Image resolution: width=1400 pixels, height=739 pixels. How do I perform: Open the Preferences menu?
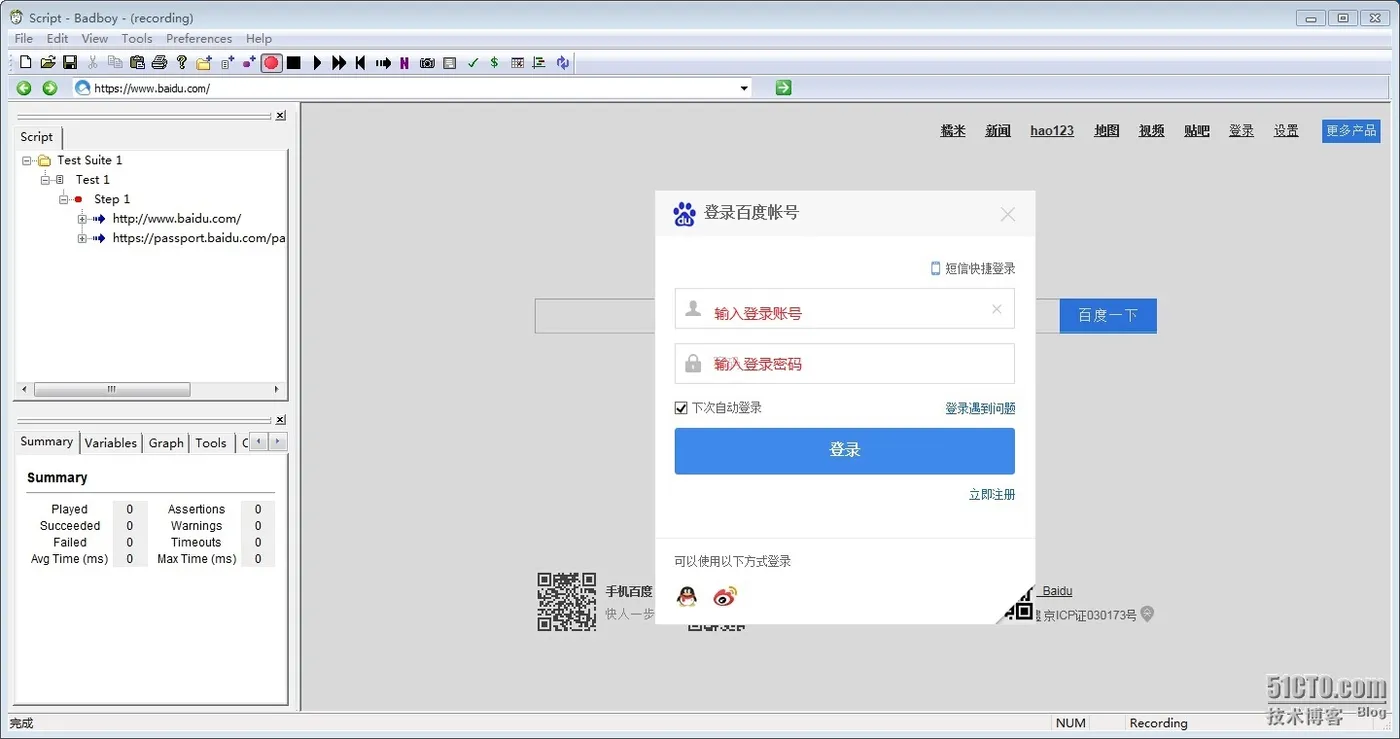199,39
